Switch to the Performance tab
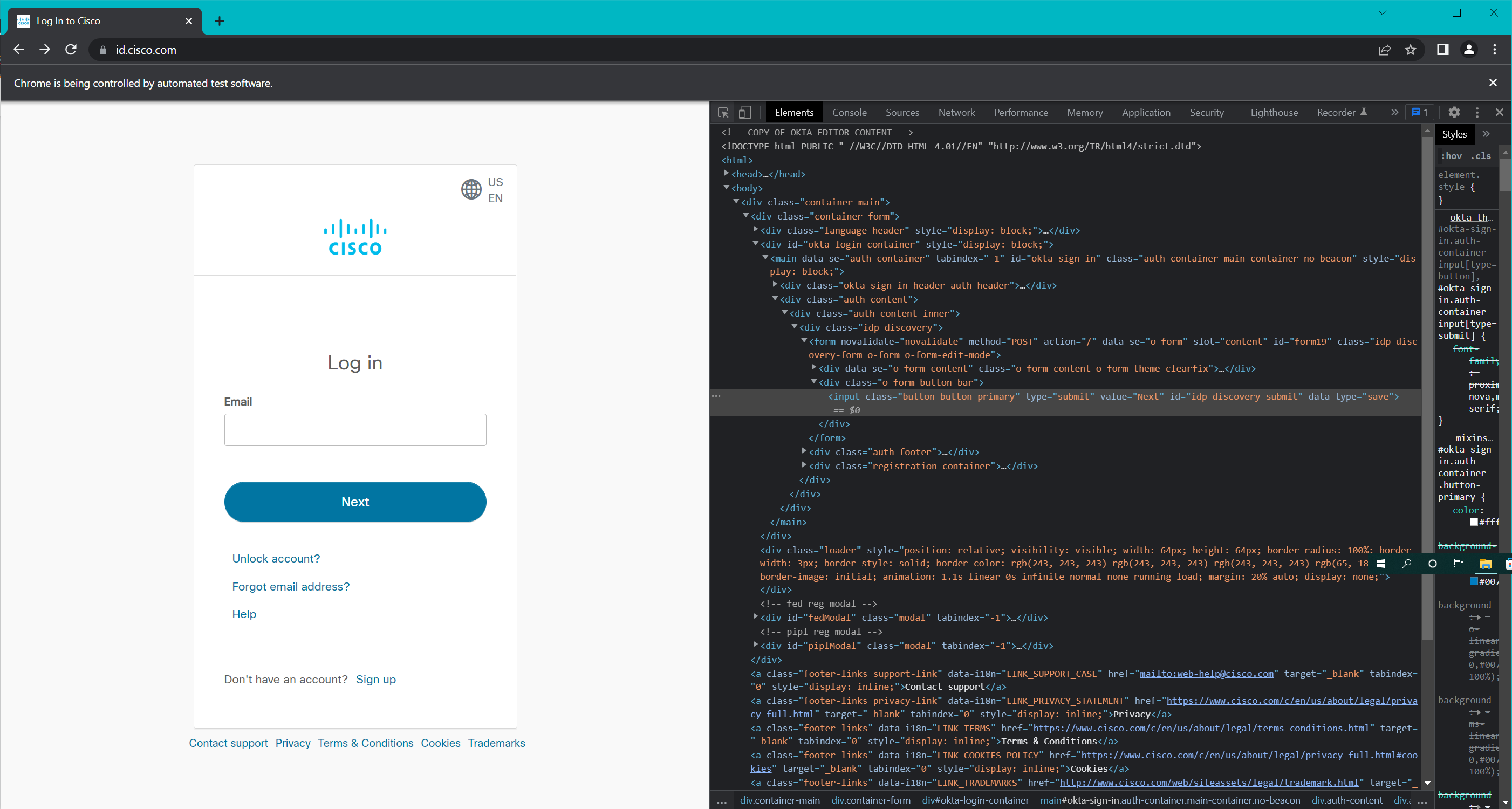Viewport: 1512px width, 809px height. (x=1021, y=113)
